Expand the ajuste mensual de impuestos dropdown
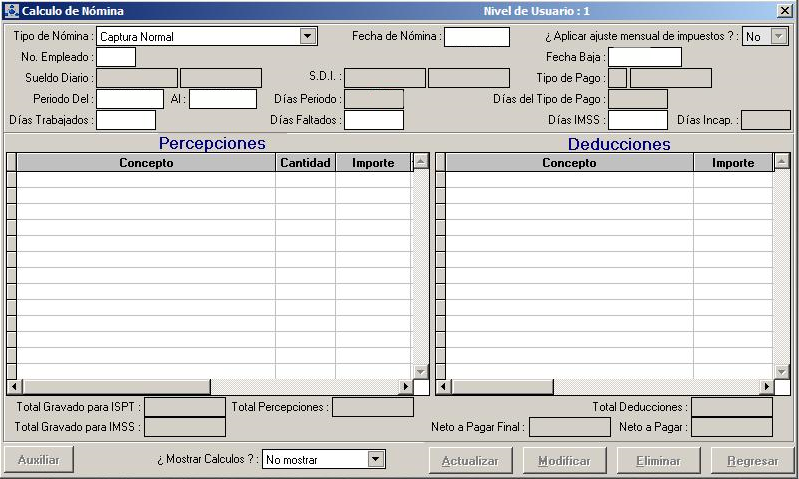 tap(779, 37)
